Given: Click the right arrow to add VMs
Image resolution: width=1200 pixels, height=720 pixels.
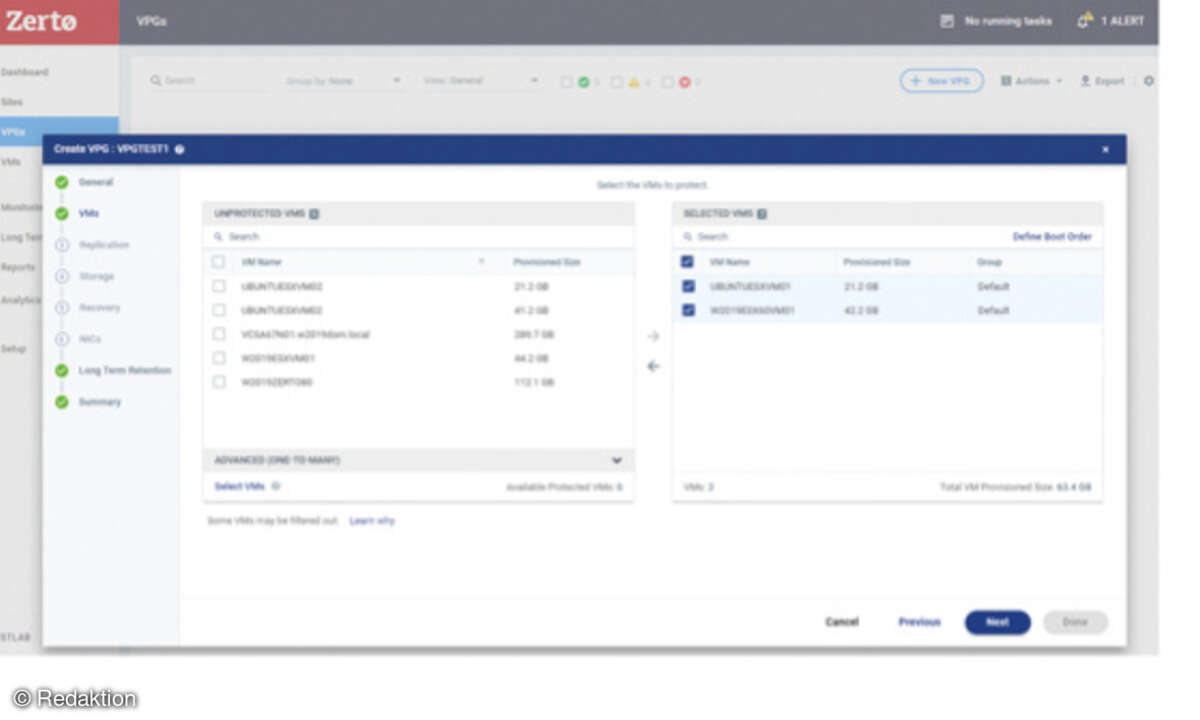Looking at the screenshot, I should (653, 337).
